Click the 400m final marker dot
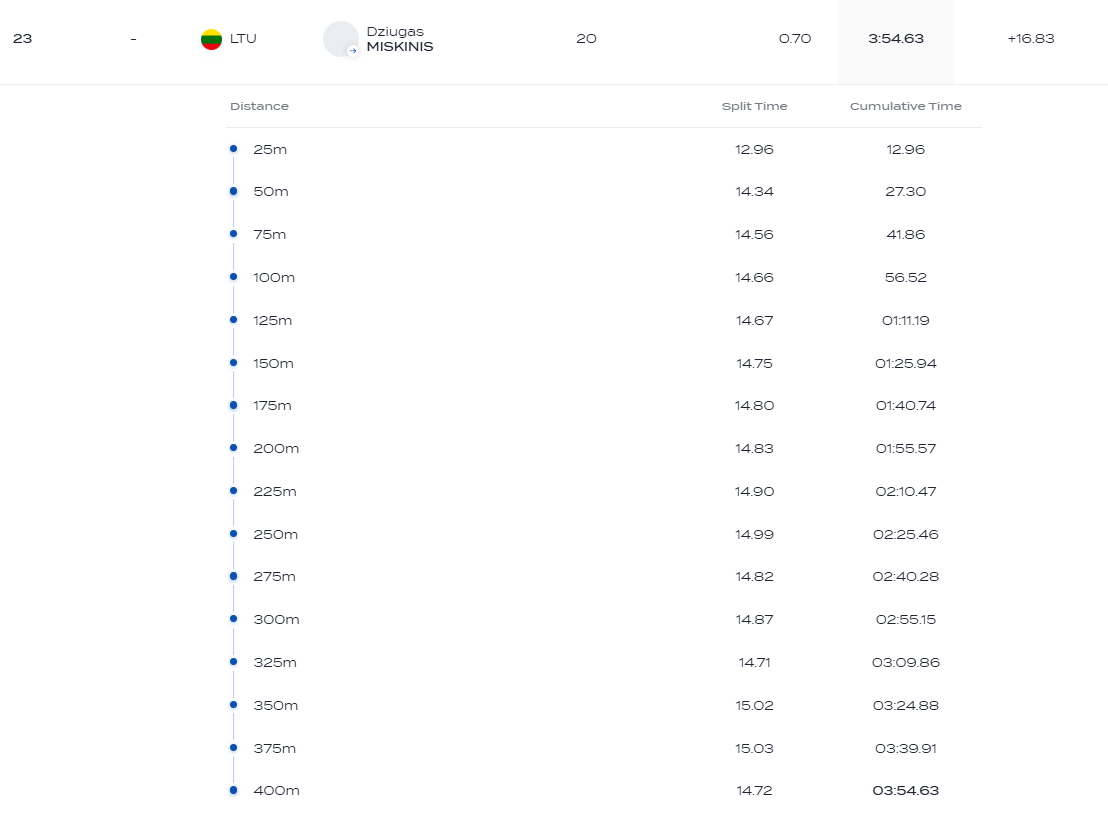1108x819 pixels. coord(233,790)
